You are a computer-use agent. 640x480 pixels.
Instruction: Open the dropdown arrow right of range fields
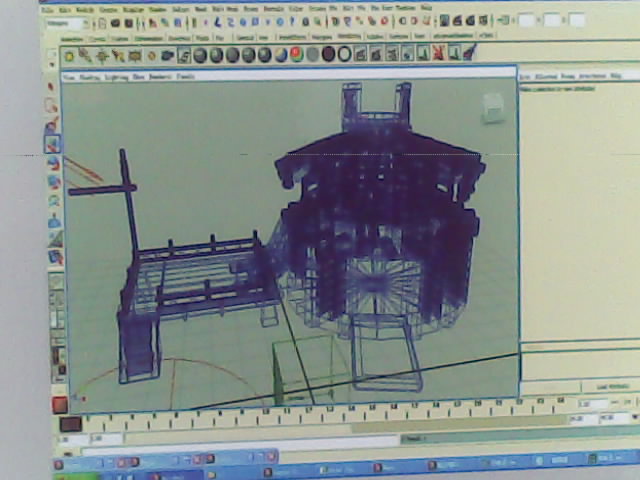tap(635, 417)
